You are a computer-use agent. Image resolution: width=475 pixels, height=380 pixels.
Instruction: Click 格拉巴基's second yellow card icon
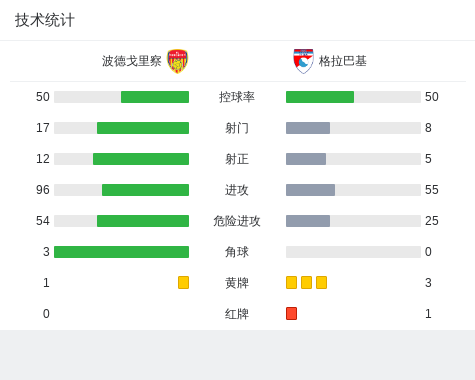pyautogui.click(x=306, y=282)
